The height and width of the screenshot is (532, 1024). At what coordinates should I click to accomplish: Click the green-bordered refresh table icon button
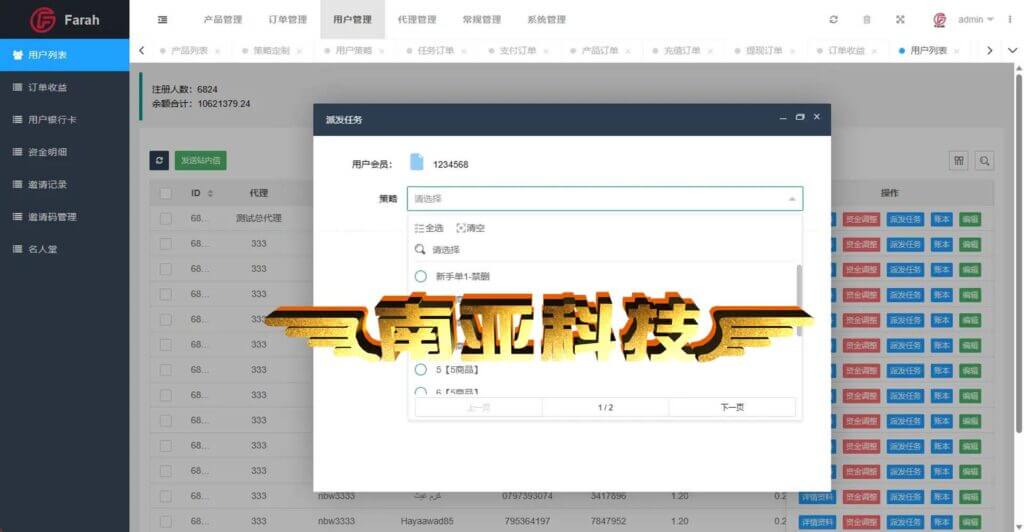(159, 160)
